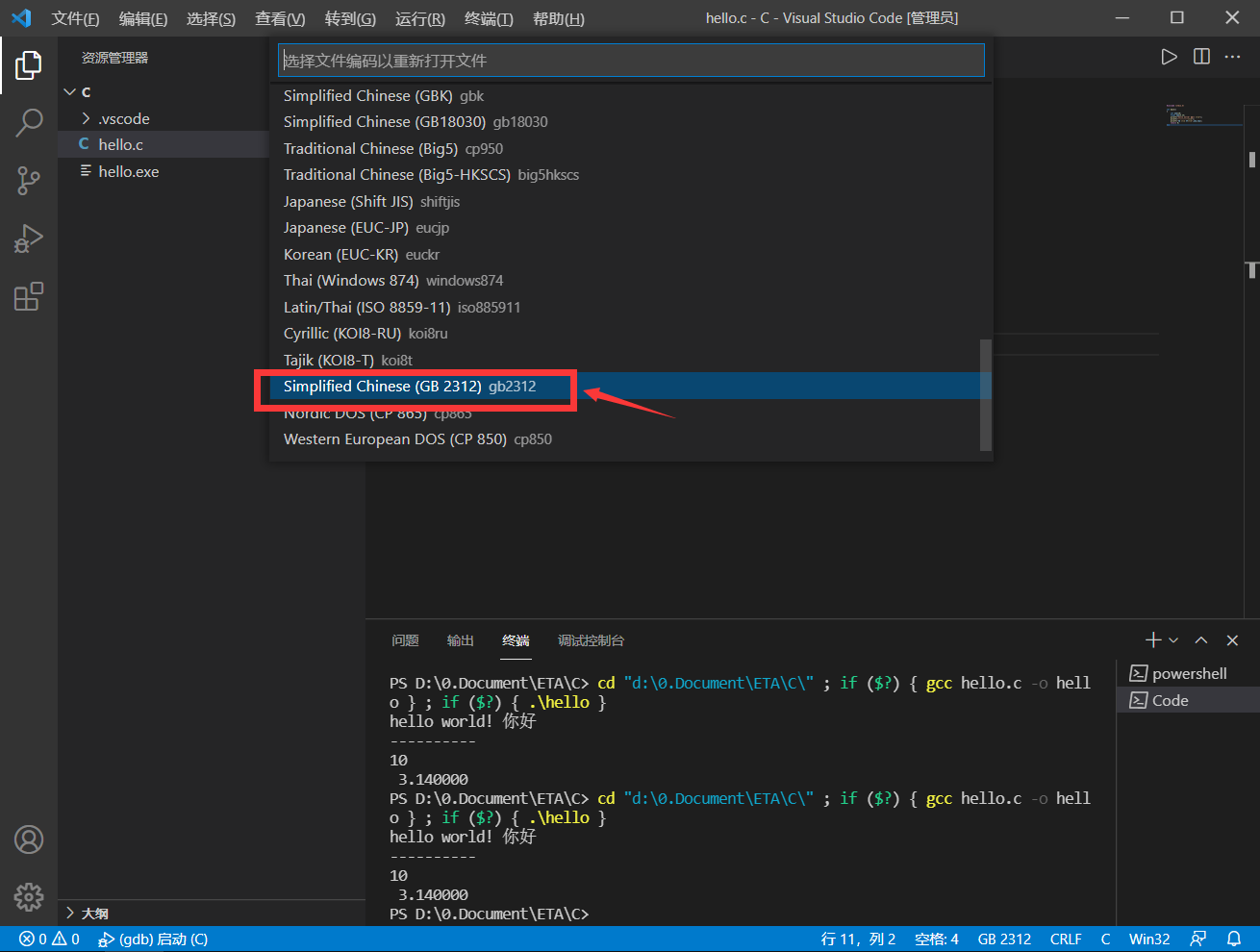
Task: Choose Cyrillic (KOI8-RU) encoding
Action: click(631, 334)
